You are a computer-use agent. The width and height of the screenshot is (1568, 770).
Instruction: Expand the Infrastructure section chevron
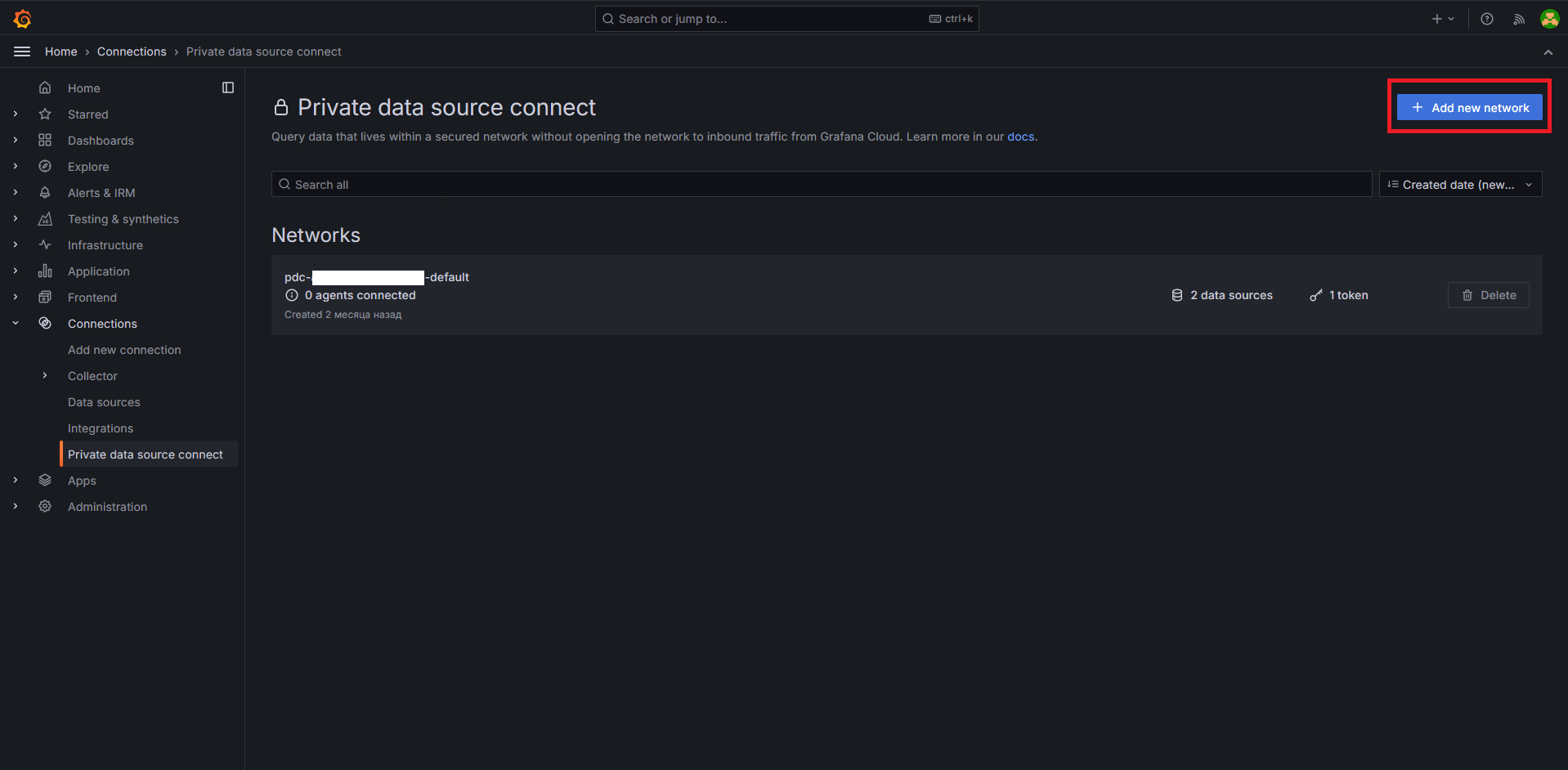pos(16,244)
